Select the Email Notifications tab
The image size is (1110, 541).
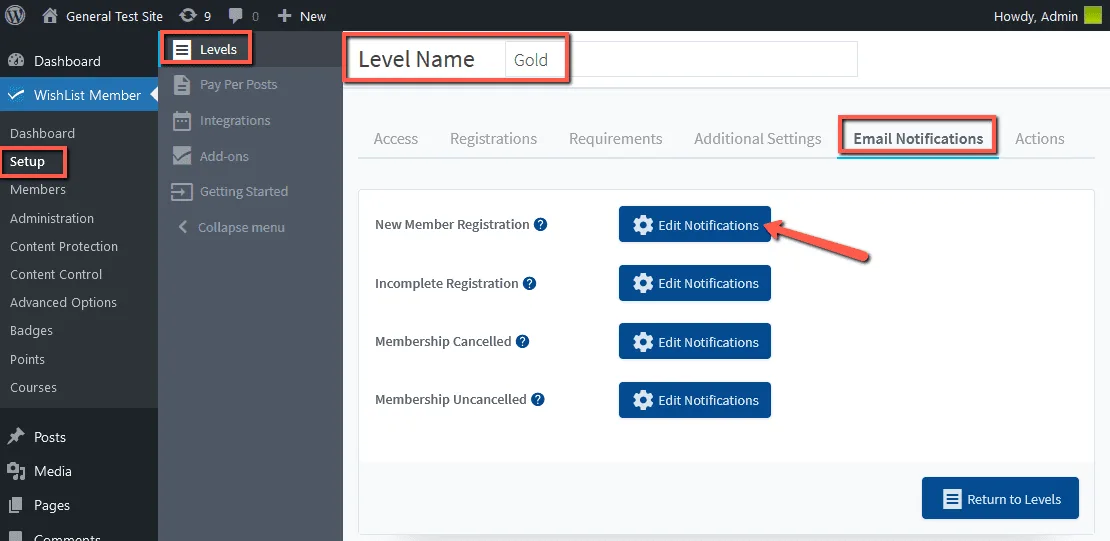coord(918,139)
